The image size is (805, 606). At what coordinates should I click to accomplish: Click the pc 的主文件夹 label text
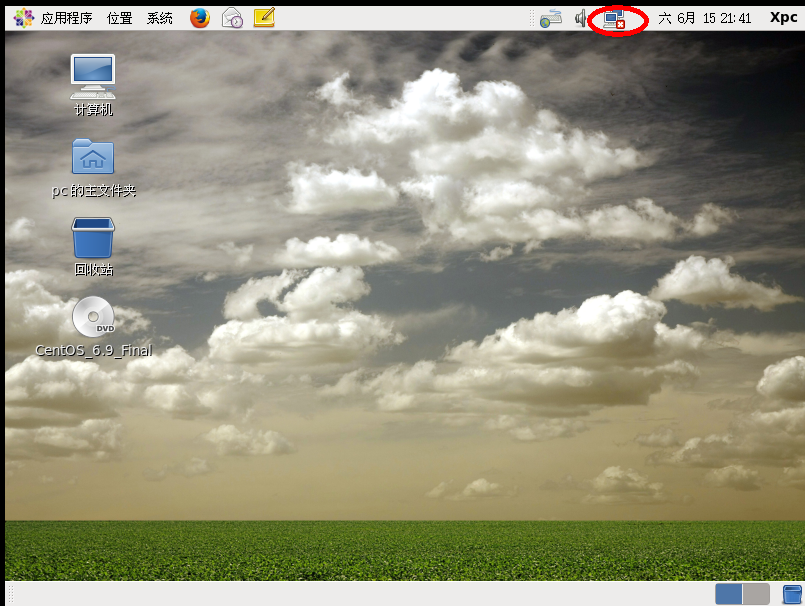(x=93, y=191)
